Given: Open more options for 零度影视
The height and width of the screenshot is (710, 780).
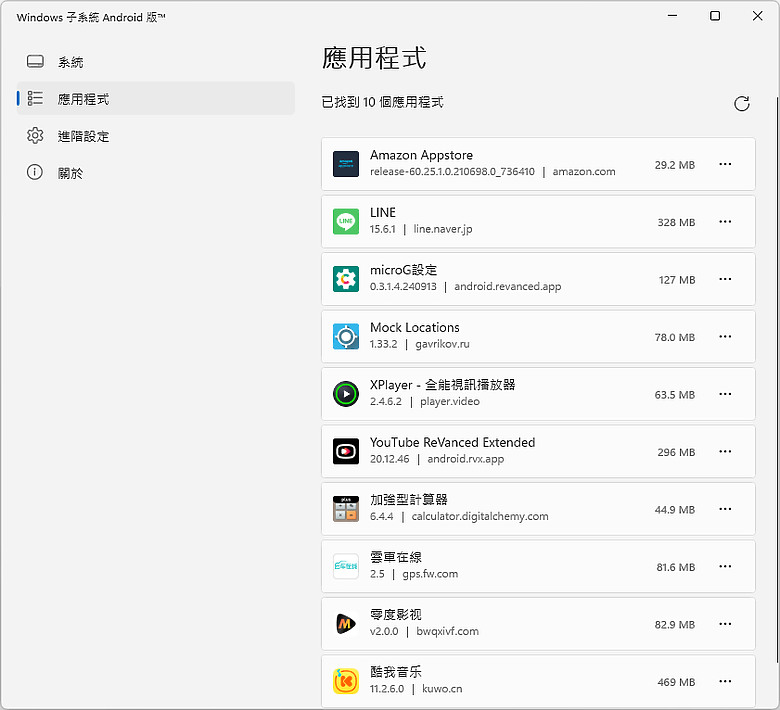Looking at the screenshot, I should [x=725, y=624].
